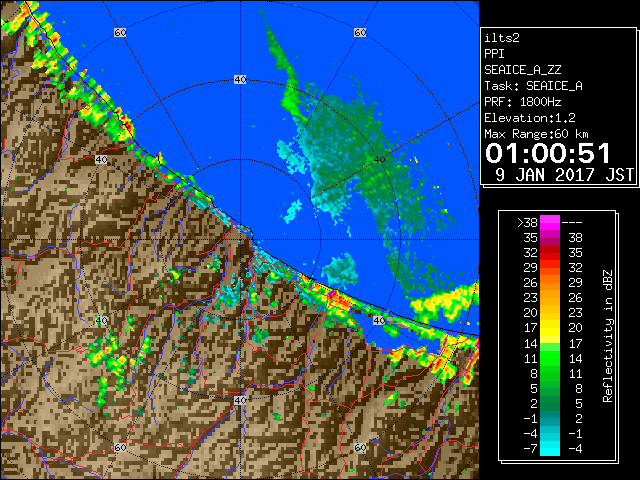Pick the red band of reflectivity scale
The image size is (640, 480).
click(550, 253)
